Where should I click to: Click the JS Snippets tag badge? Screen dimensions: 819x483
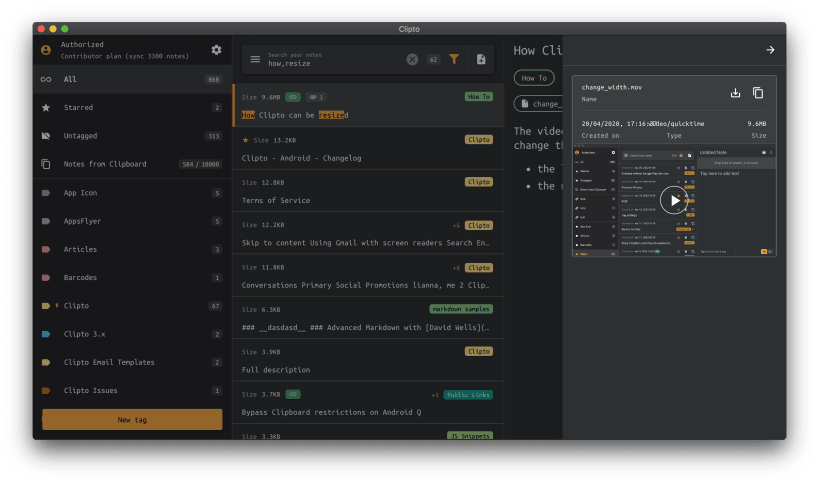click(470, 435)
